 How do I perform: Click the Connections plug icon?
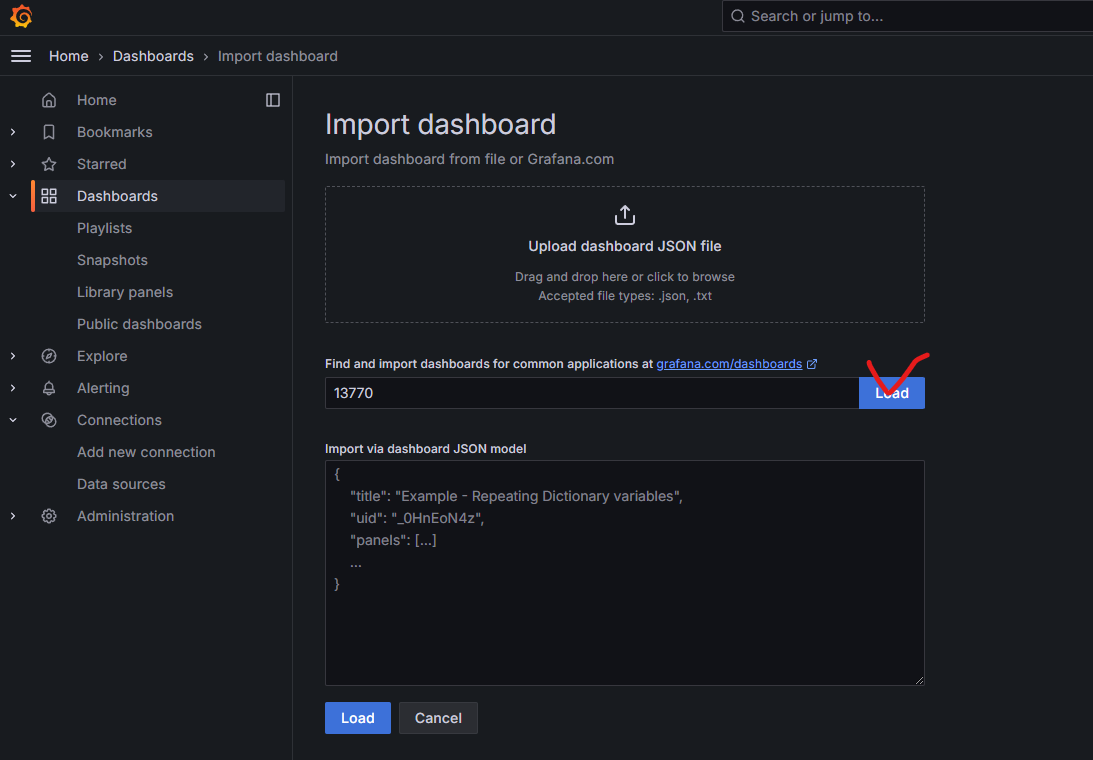pyautogui.click(x=48, y=420)
